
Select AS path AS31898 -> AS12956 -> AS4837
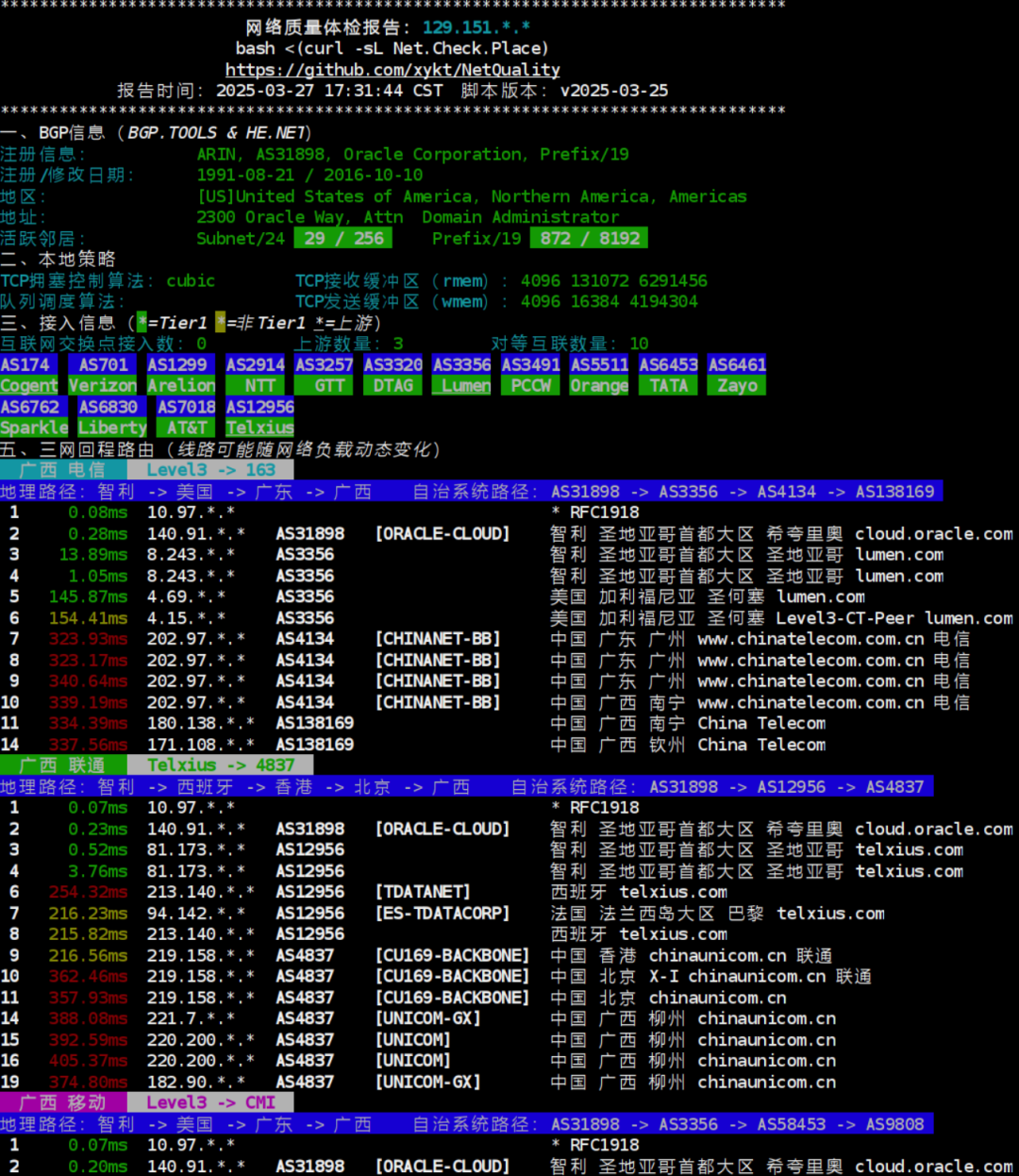787,786
